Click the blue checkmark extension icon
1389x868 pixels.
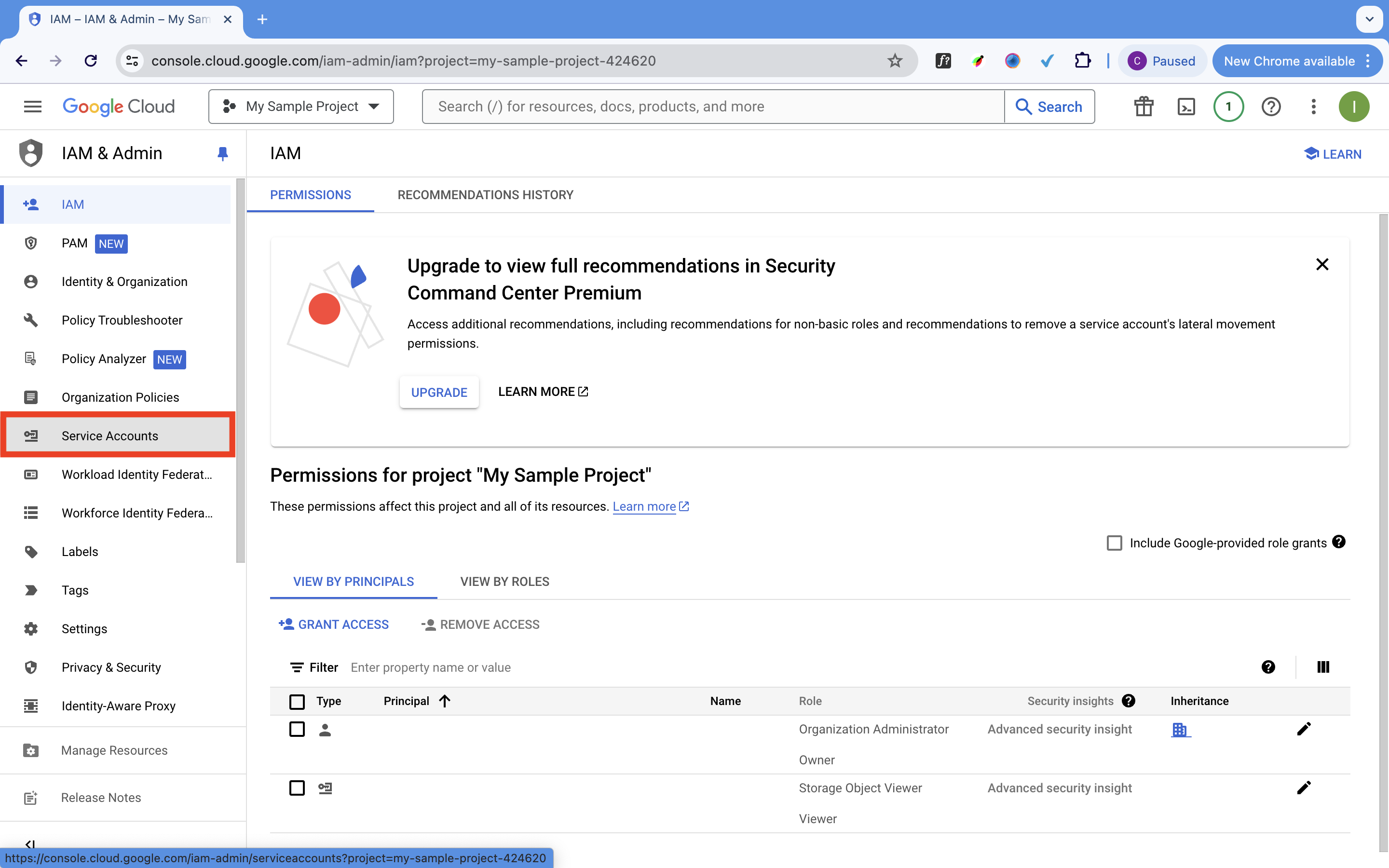point(1047,61)
